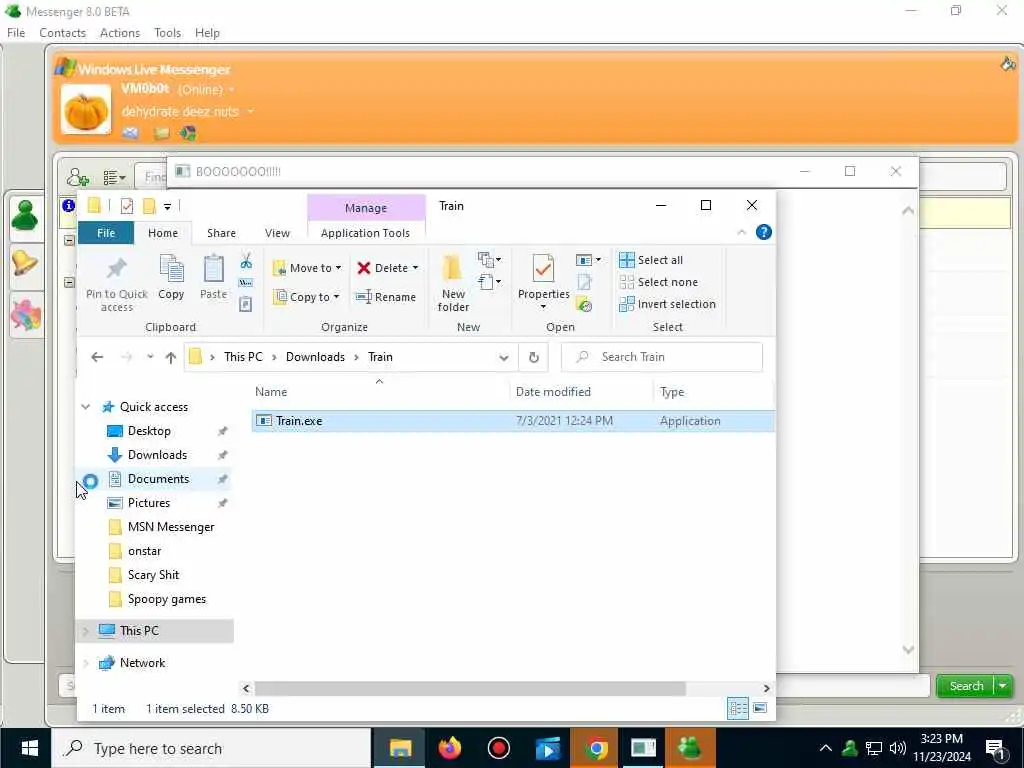The width and height of the screenshot is (1024, 768).
Task: Switch to details view icon
Action: 738,709
